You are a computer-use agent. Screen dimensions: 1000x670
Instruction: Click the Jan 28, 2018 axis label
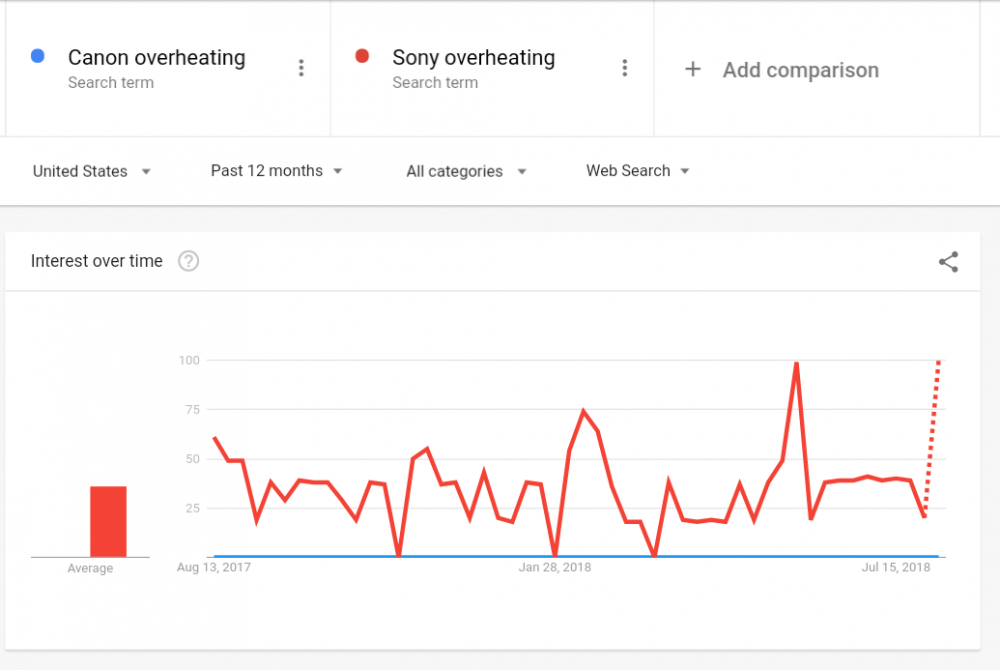click(x=555, y=568)
